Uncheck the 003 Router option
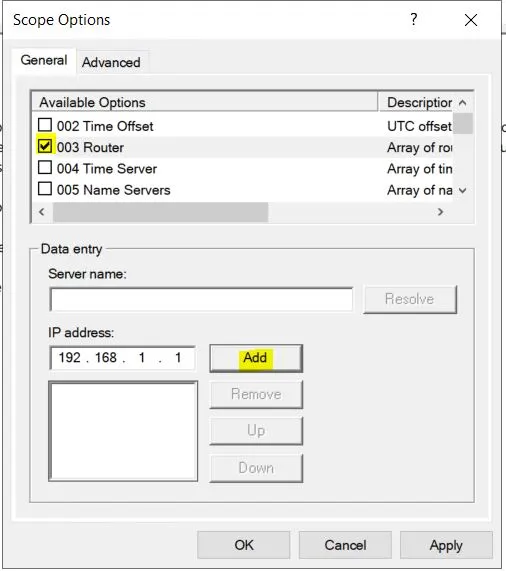This screenshot has width=506, height=571. click(45, 146)
